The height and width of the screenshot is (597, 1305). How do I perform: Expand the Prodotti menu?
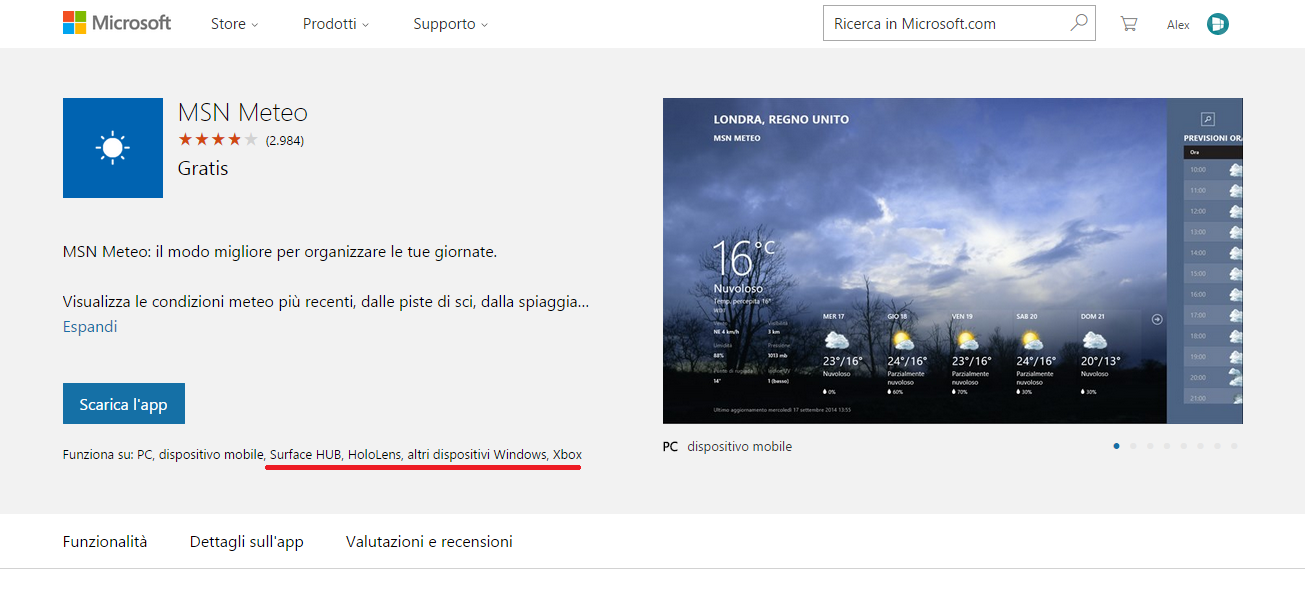336,24
